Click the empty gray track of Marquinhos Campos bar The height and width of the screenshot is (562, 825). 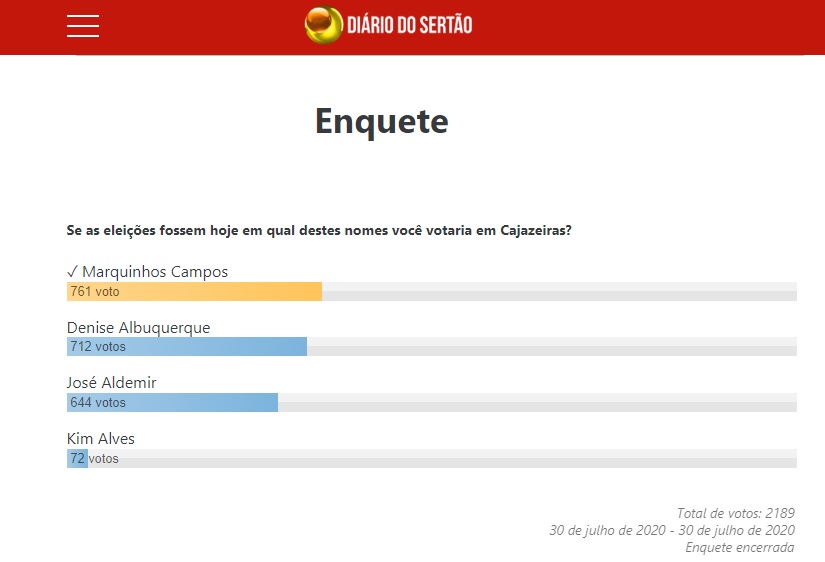(560, 292)
